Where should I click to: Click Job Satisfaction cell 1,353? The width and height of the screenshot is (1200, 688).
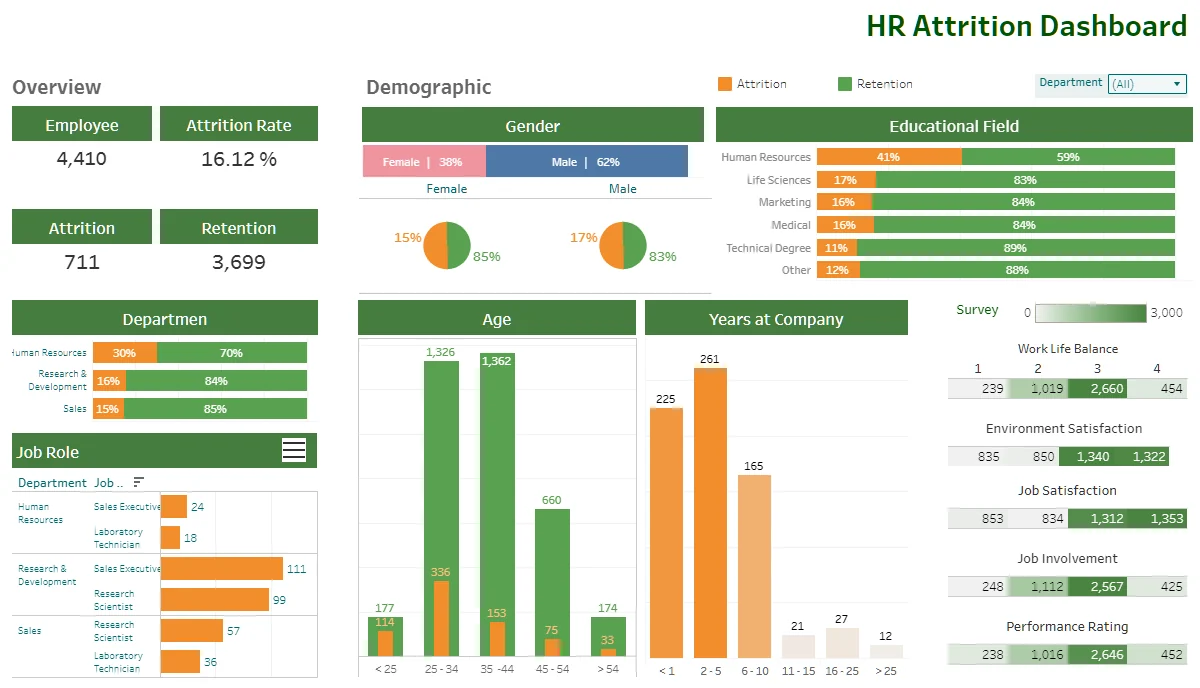tap(1158, 518)
